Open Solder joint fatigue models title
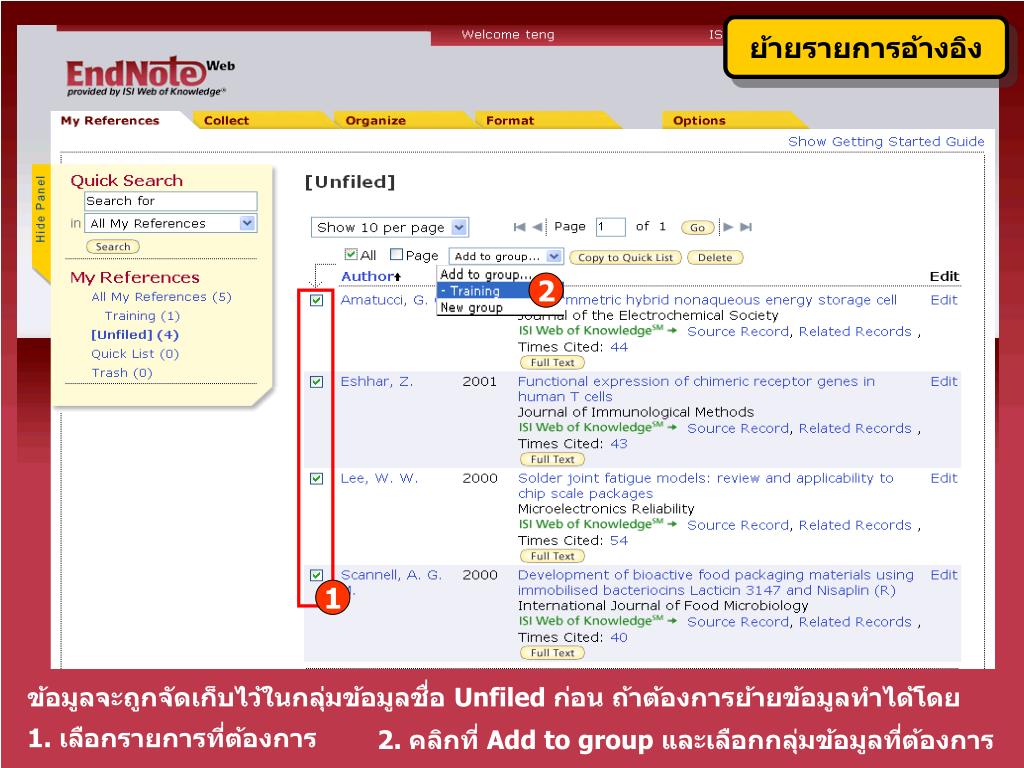This screenshot has width=1024, height=768. tap(705, 485)
